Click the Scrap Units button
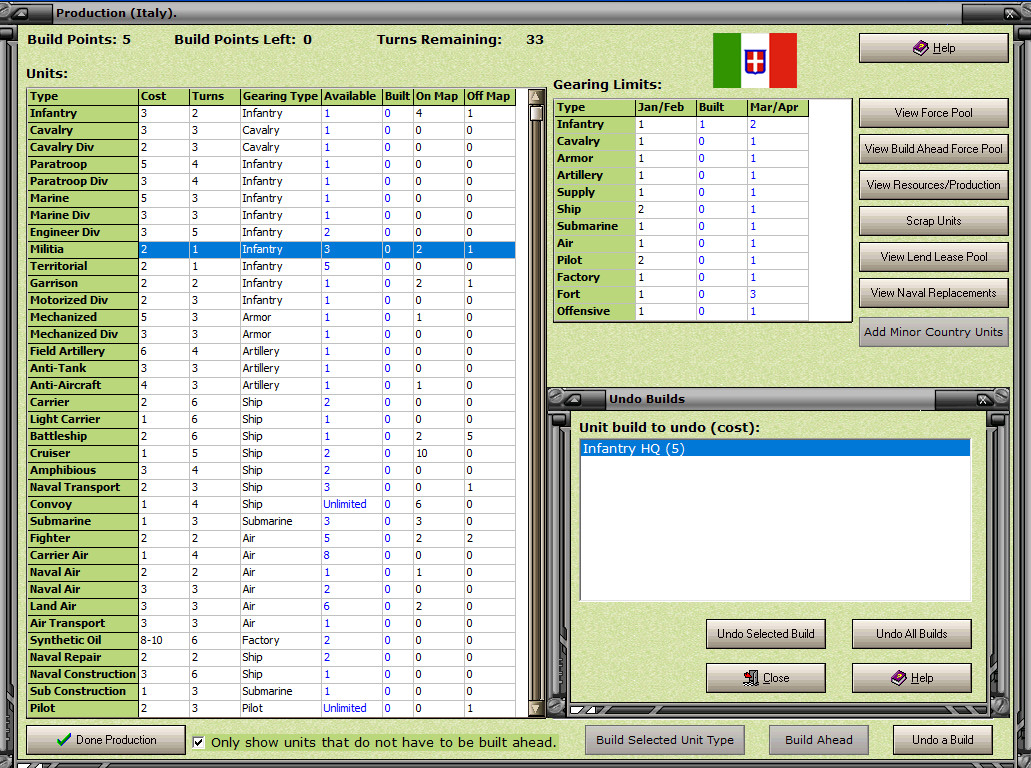Screen dimensions: 1031x768 point(932,220)
